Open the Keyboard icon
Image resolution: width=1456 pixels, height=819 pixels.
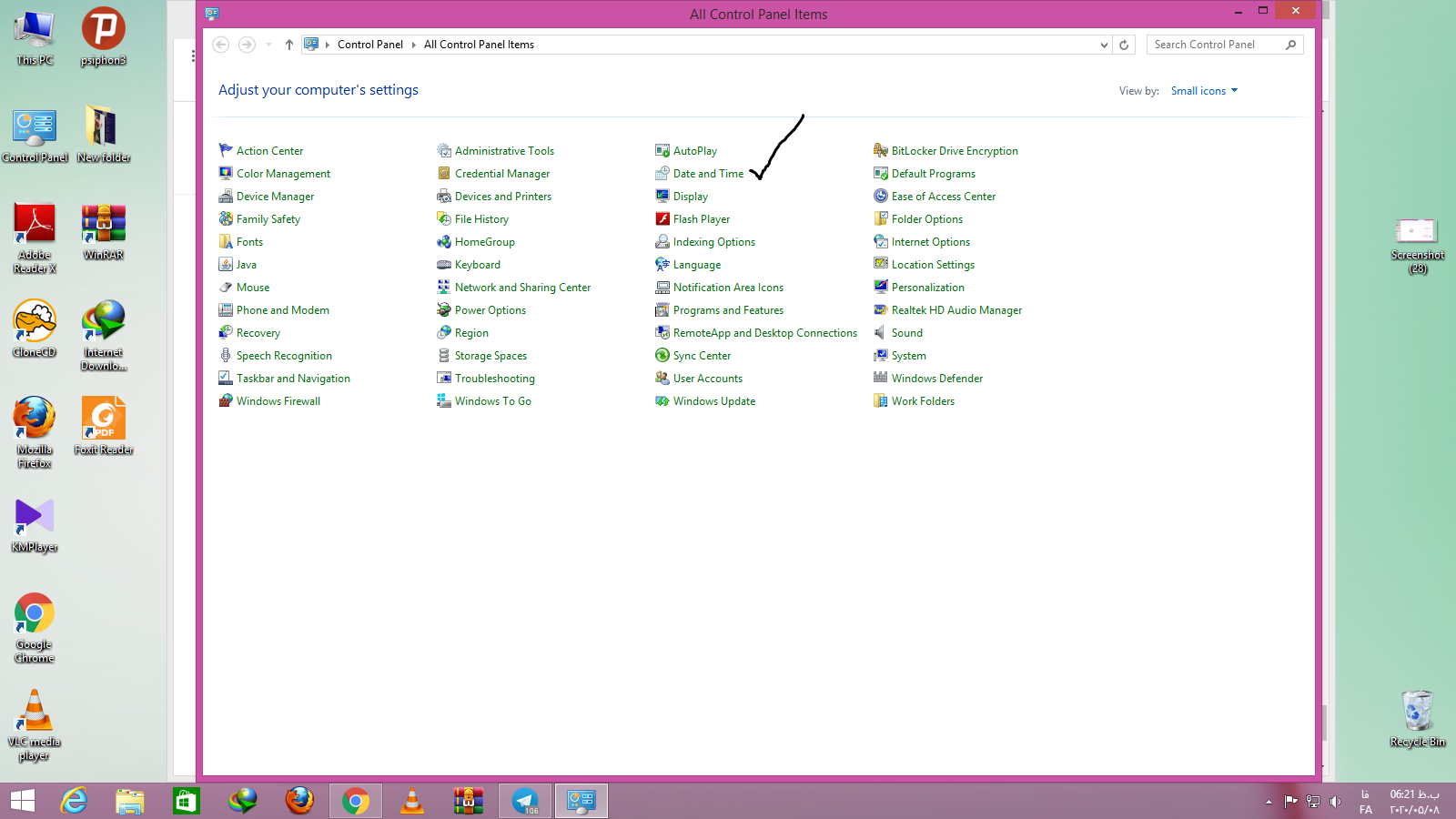tap(444, 264)
